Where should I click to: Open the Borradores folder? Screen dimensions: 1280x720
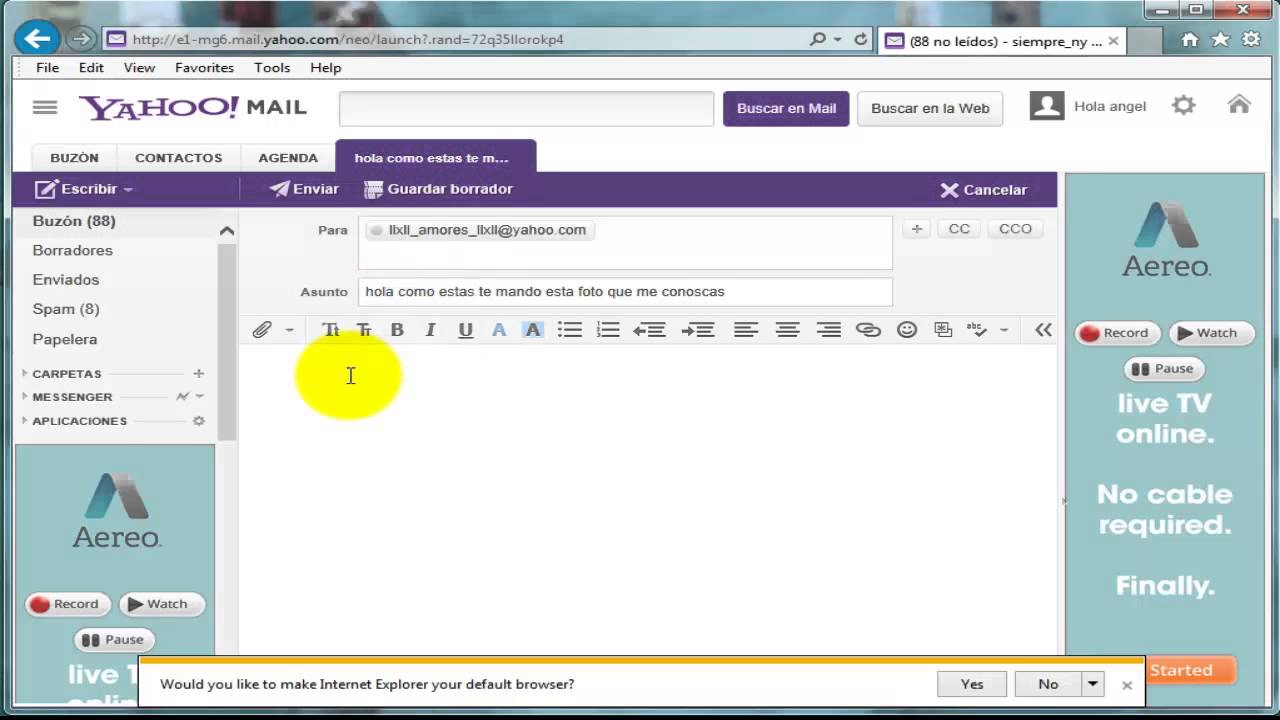[x=73, y=250]
